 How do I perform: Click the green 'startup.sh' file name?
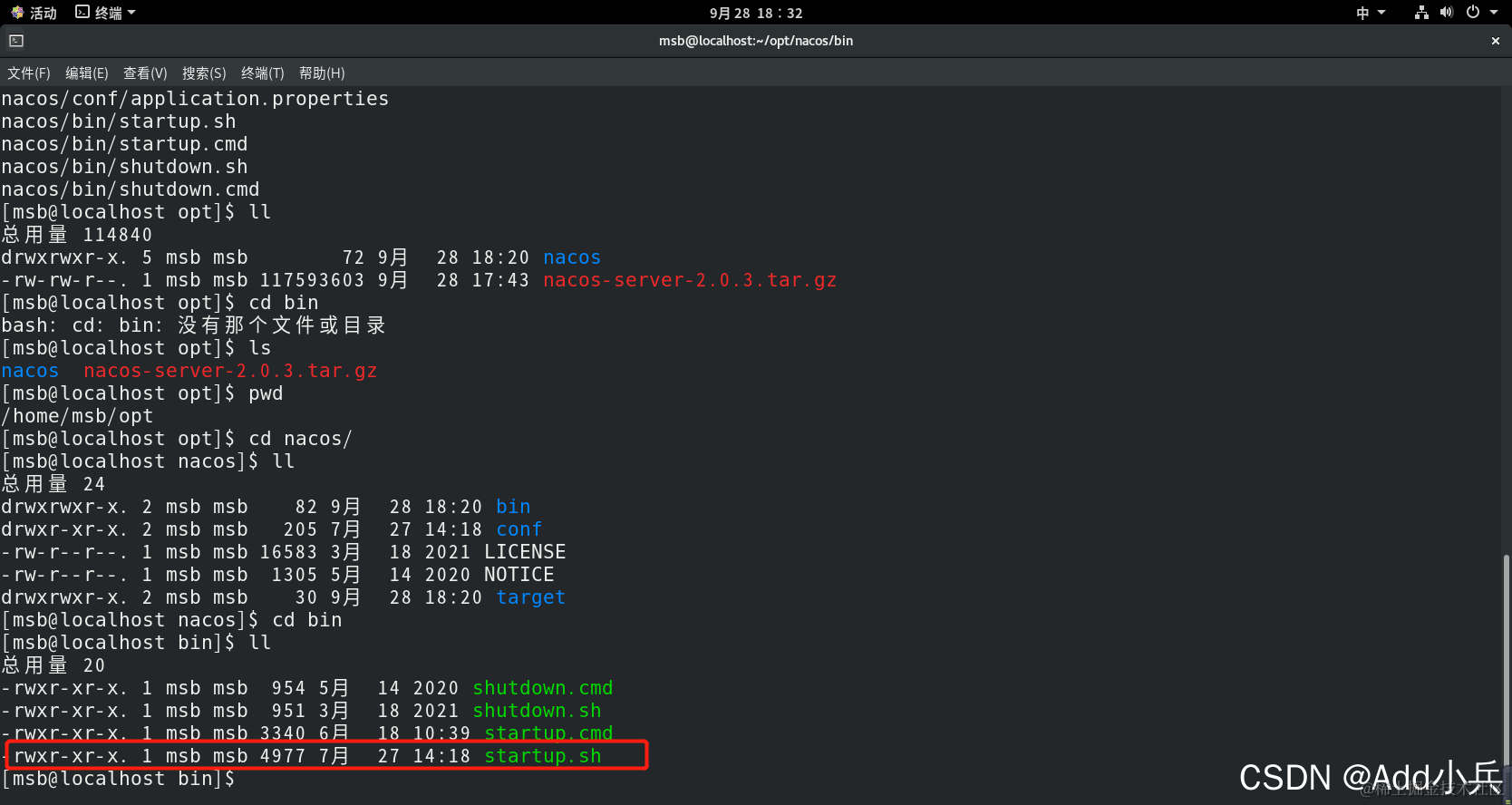[543, 756]
